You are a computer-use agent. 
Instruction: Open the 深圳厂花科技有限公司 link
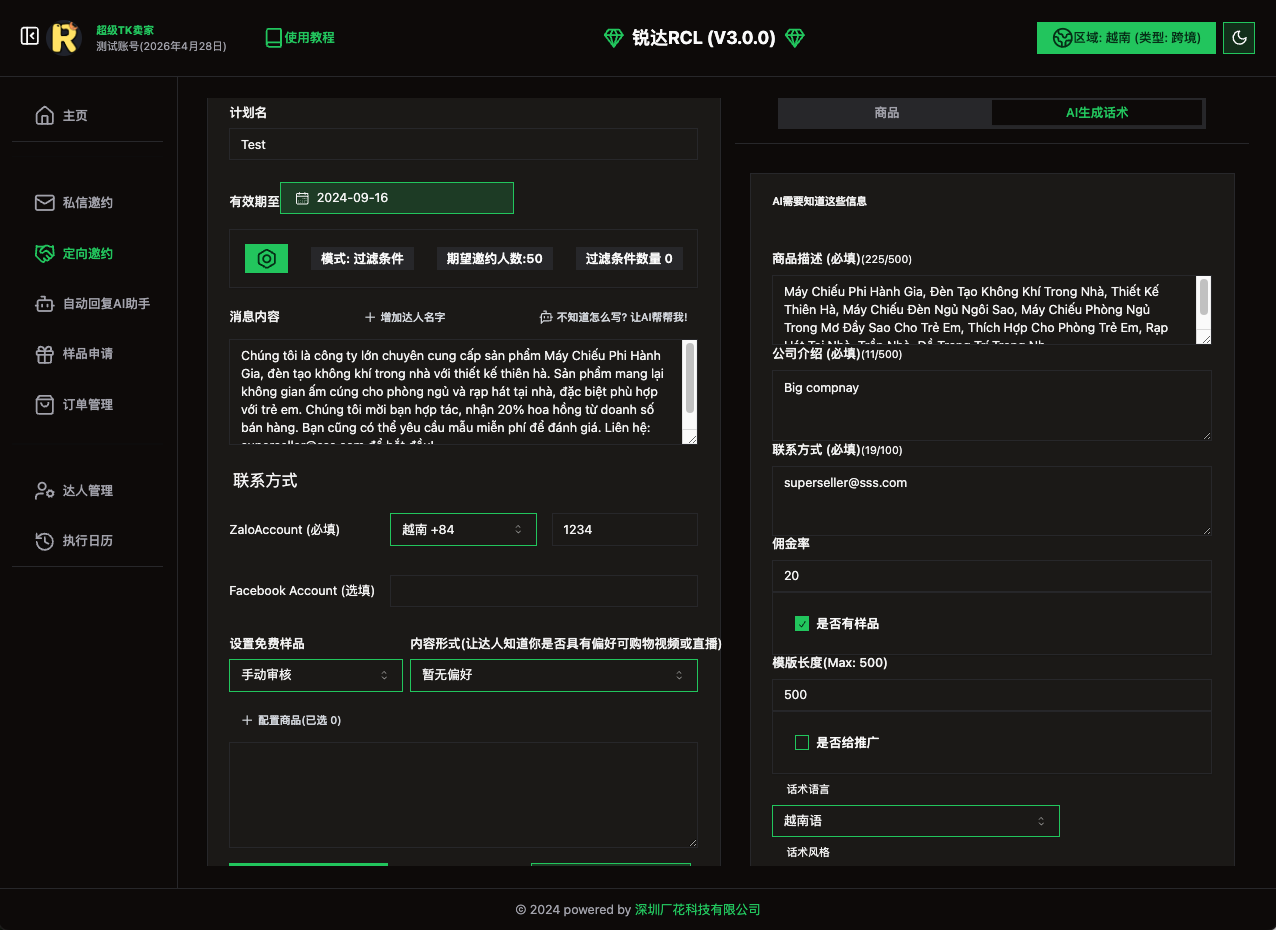point(697,910)
